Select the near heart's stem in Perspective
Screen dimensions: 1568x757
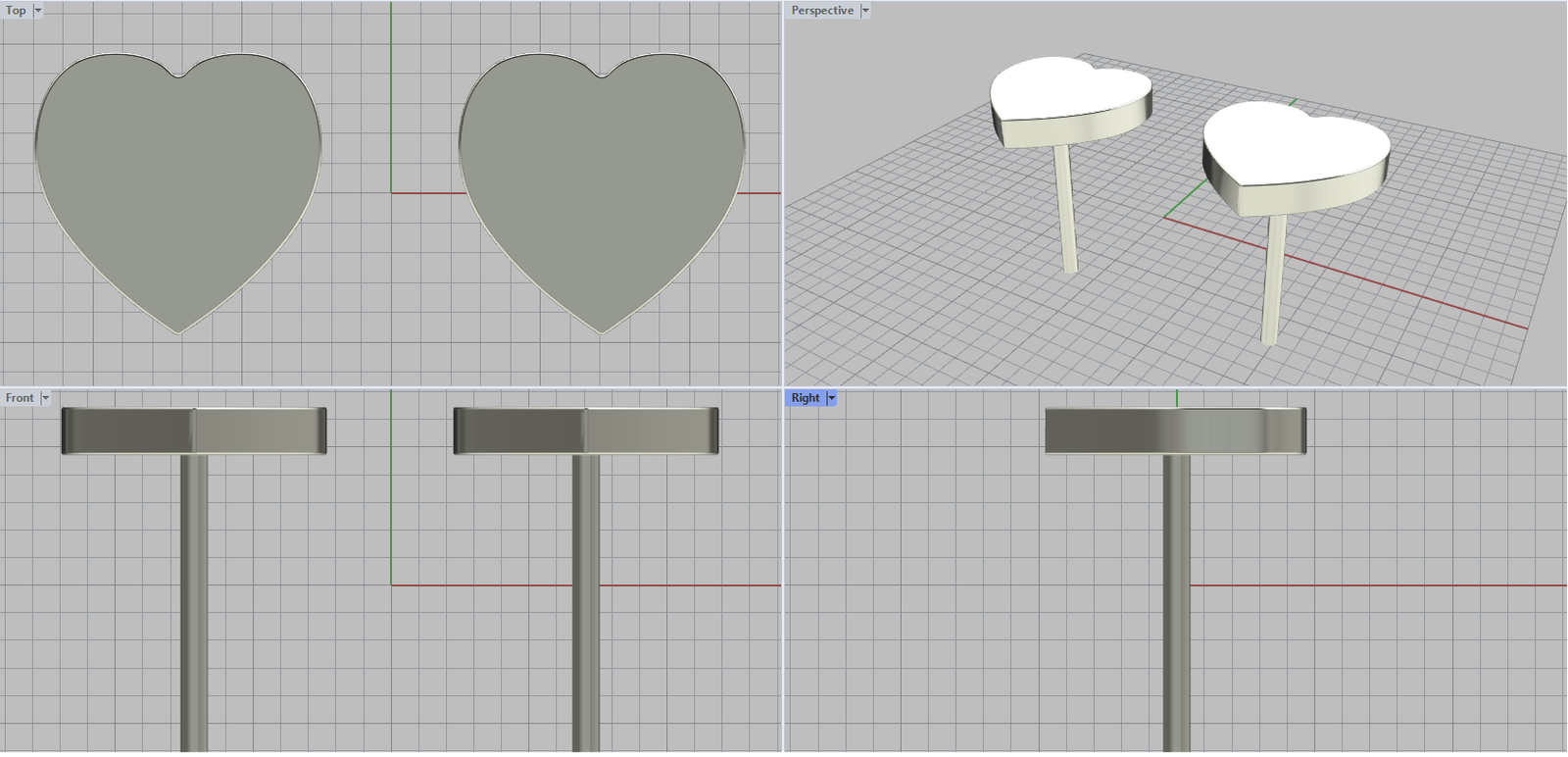[1273, 279]
